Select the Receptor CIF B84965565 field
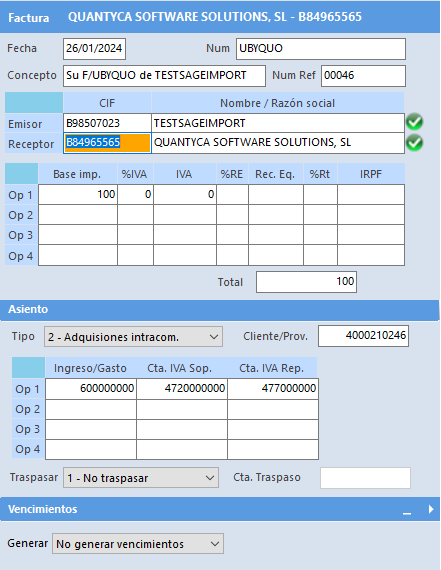 pos(107,143)
